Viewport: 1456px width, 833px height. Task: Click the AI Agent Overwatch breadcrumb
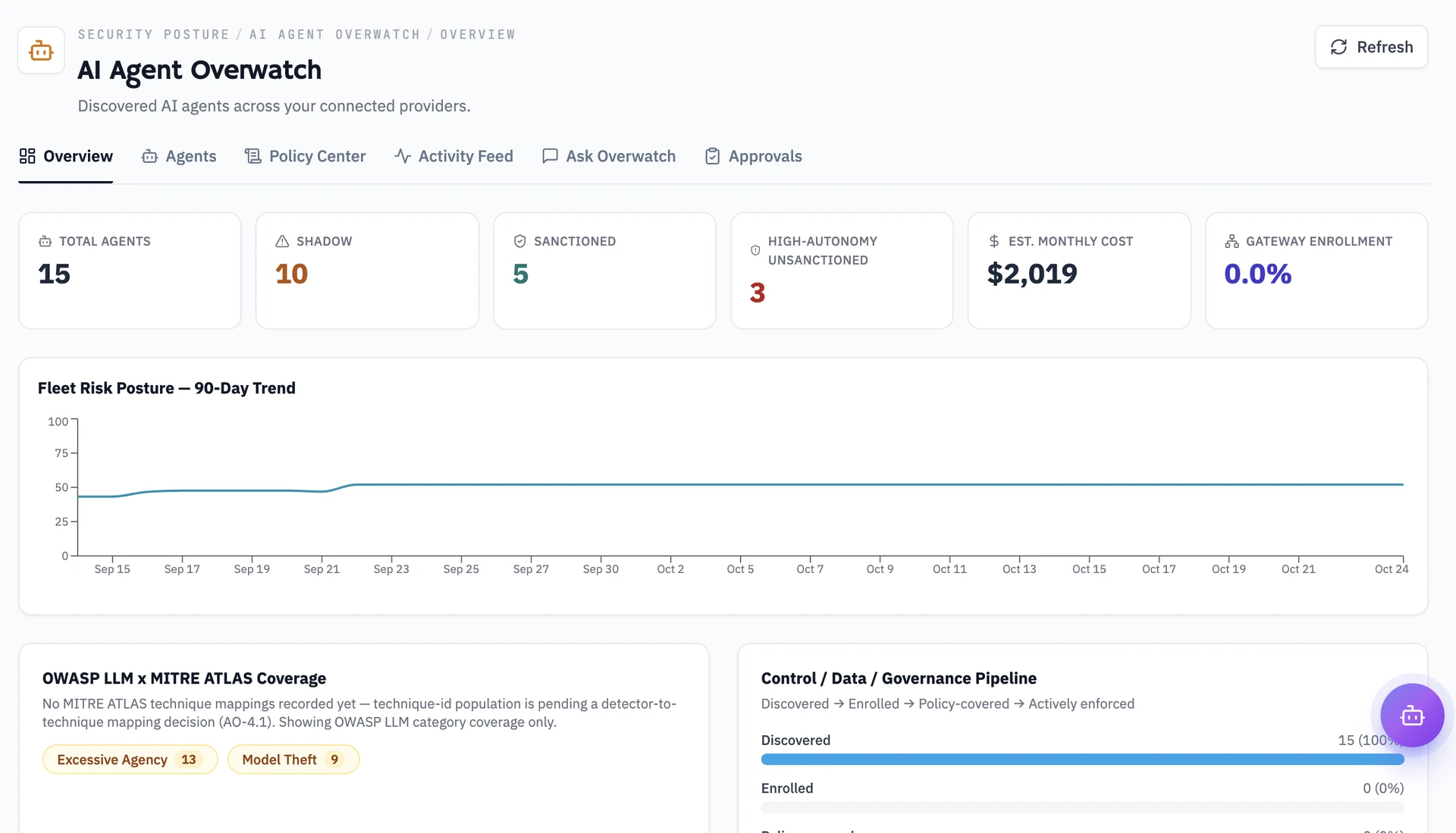[x=334, y=35]
